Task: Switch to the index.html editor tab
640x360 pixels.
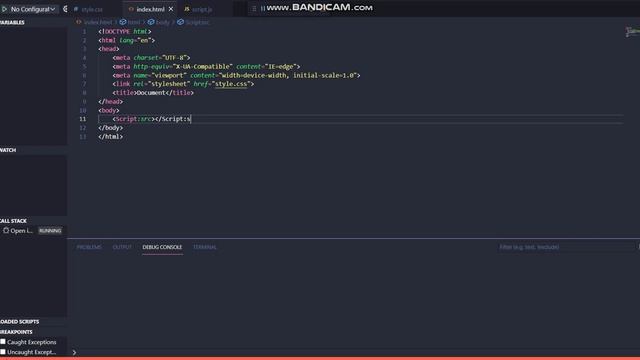Action: pos(150,9)
